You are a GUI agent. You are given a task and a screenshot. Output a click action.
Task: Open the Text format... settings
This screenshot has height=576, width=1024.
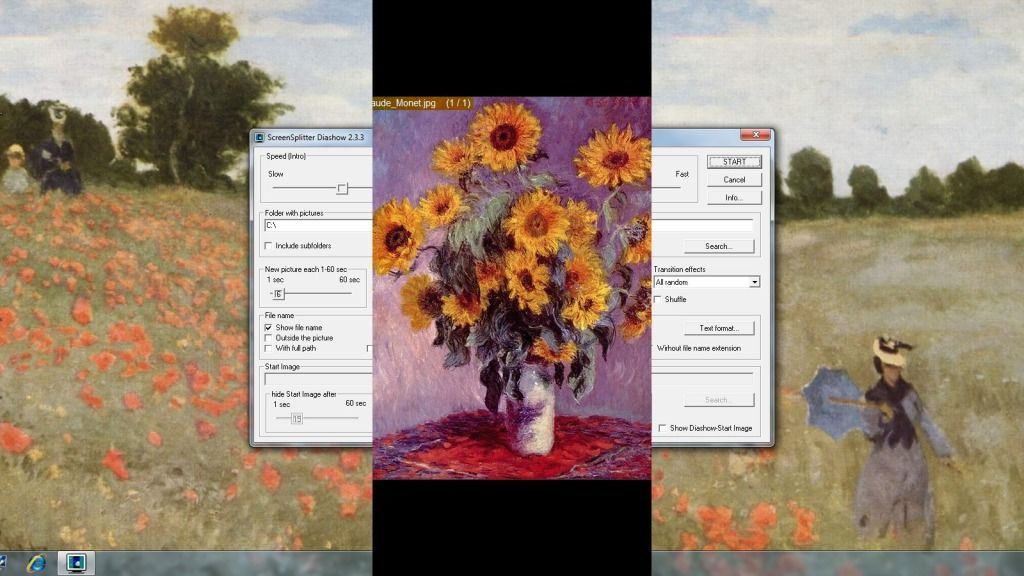tap(719, 328)
